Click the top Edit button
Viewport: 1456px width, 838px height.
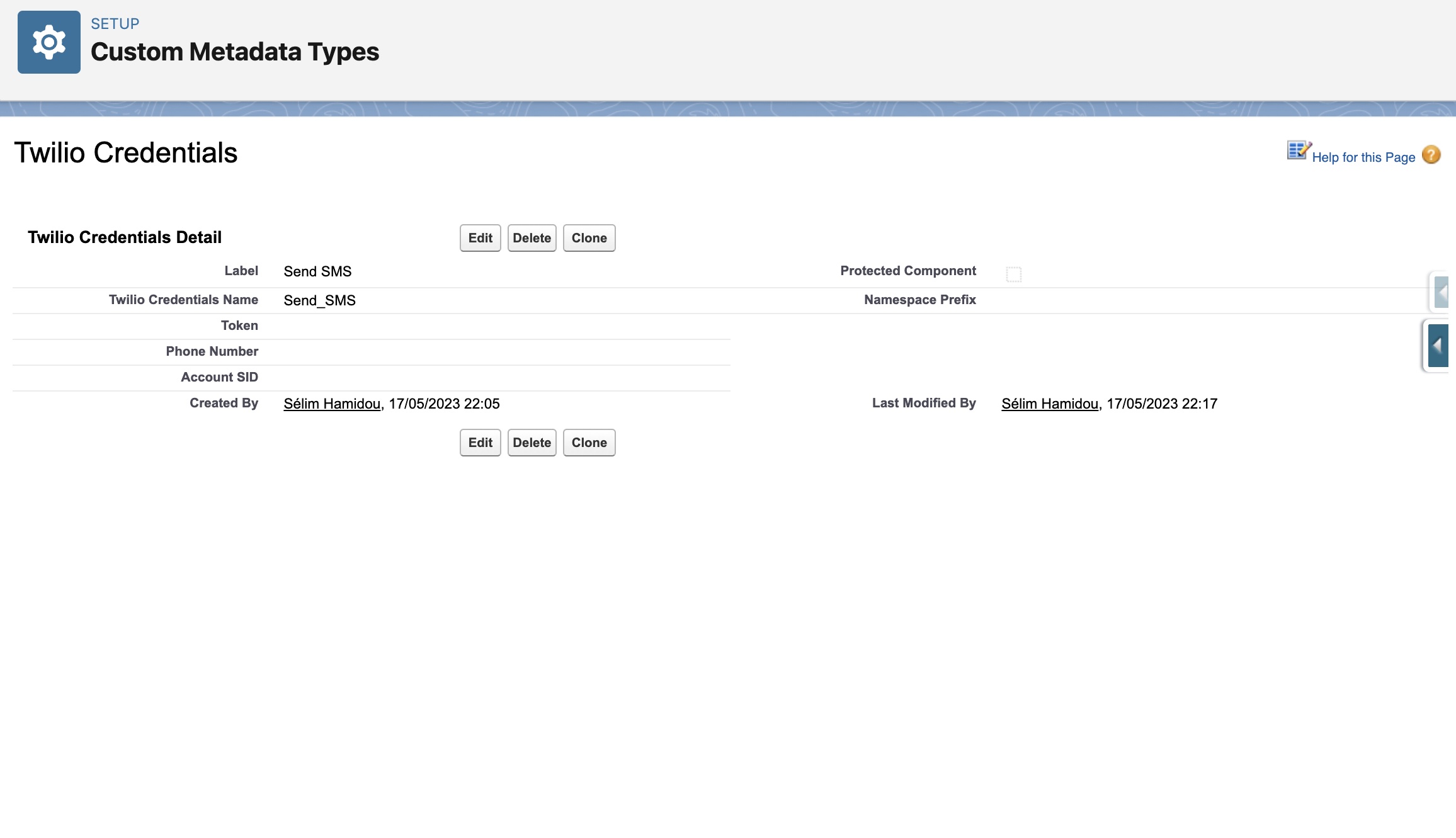(481, 238)
